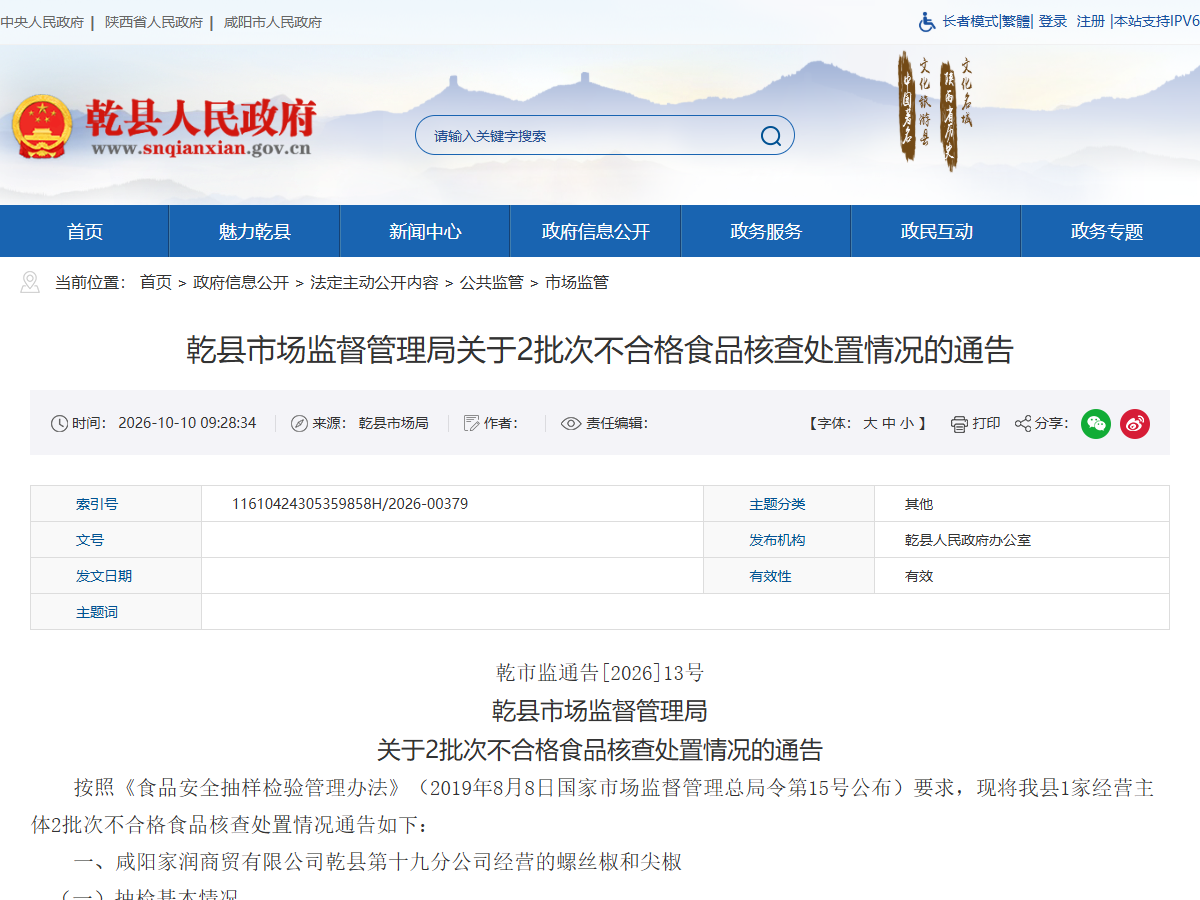Screen dimensions: 1200x900
Task: Click the compass icon beside 来源
Action: [x=299, y=424]
